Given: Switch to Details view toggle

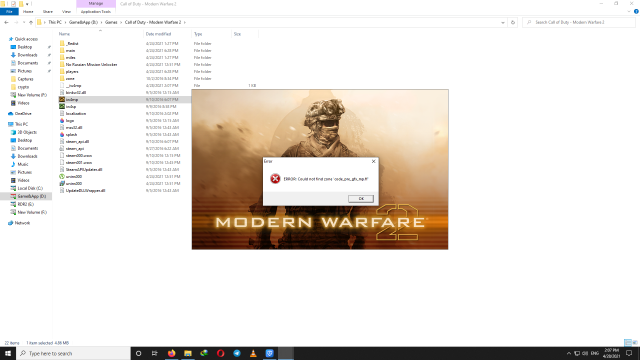Looking at the screenshot, I should click(628, 342).
